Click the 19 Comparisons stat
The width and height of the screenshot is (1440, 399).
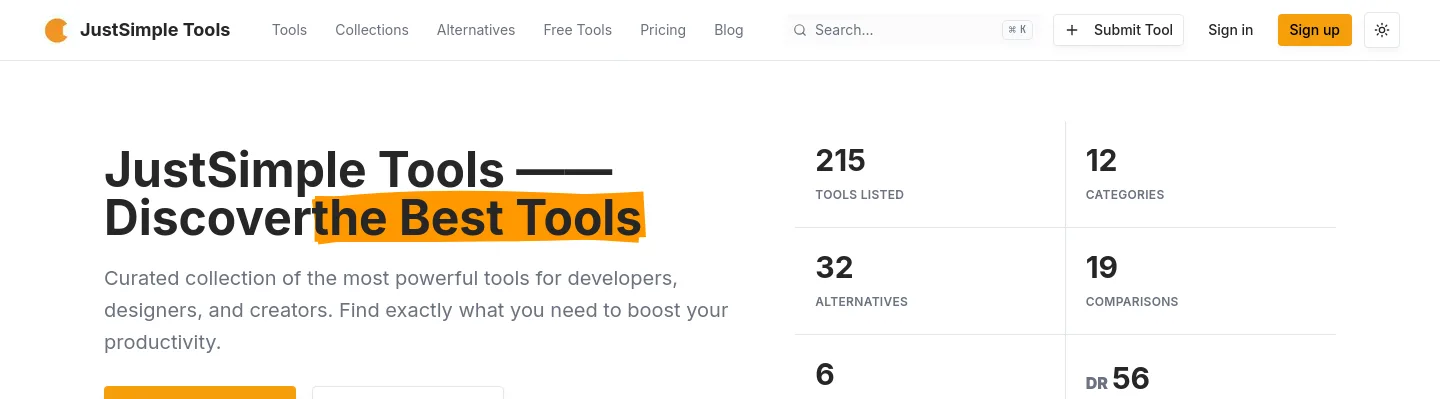point(1201,281)
